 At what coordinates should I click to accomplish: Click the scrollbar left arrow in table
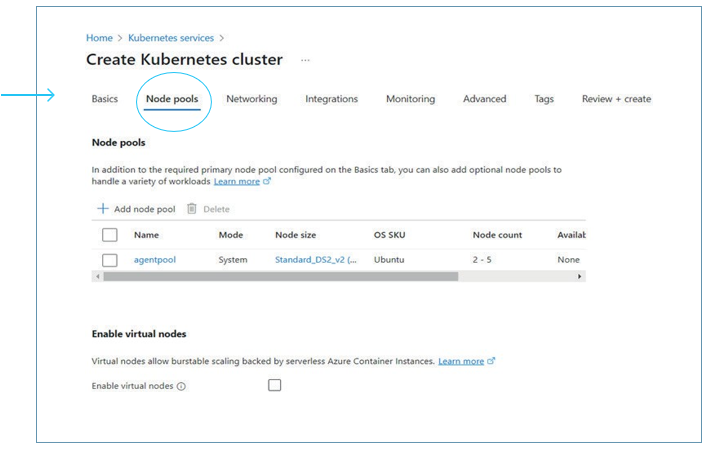(x=96, y=276)
